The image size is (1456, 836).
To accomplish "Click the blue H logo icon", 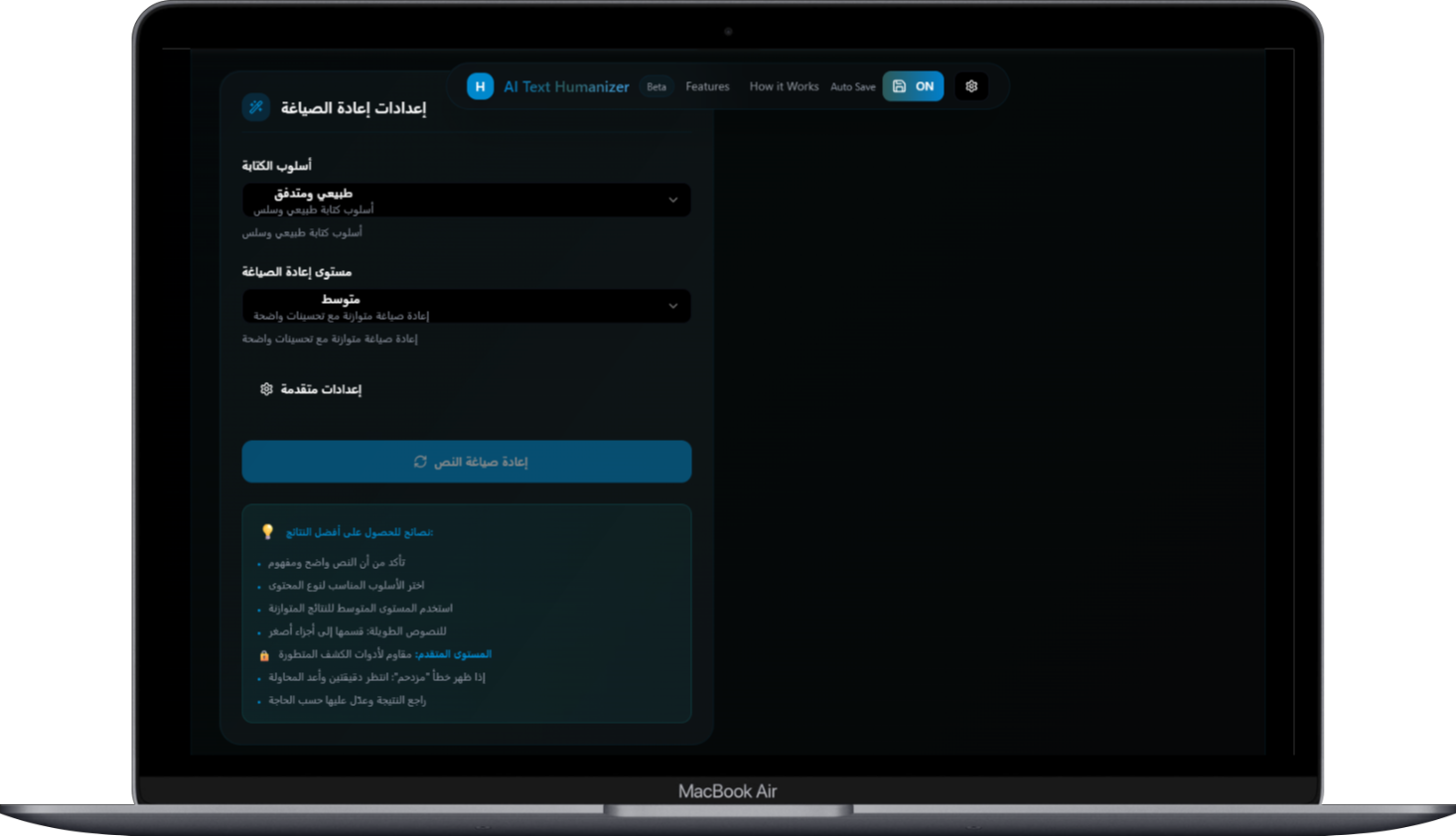I will pos(480,86).
